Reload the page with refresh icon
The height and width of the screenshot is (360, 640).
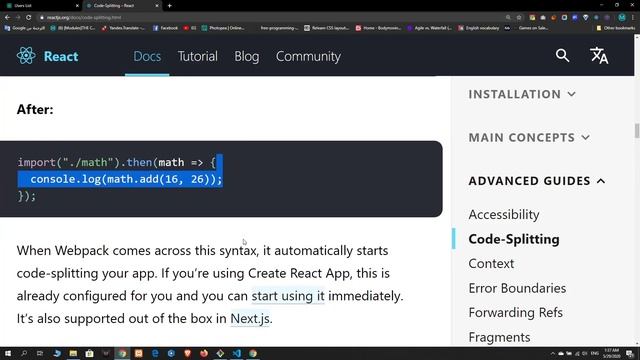29,18
